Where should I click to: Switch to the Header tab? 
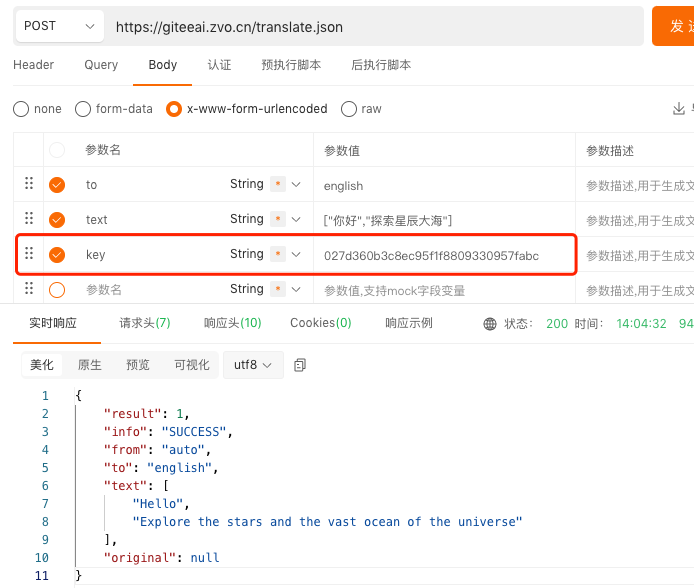(33, 65)
